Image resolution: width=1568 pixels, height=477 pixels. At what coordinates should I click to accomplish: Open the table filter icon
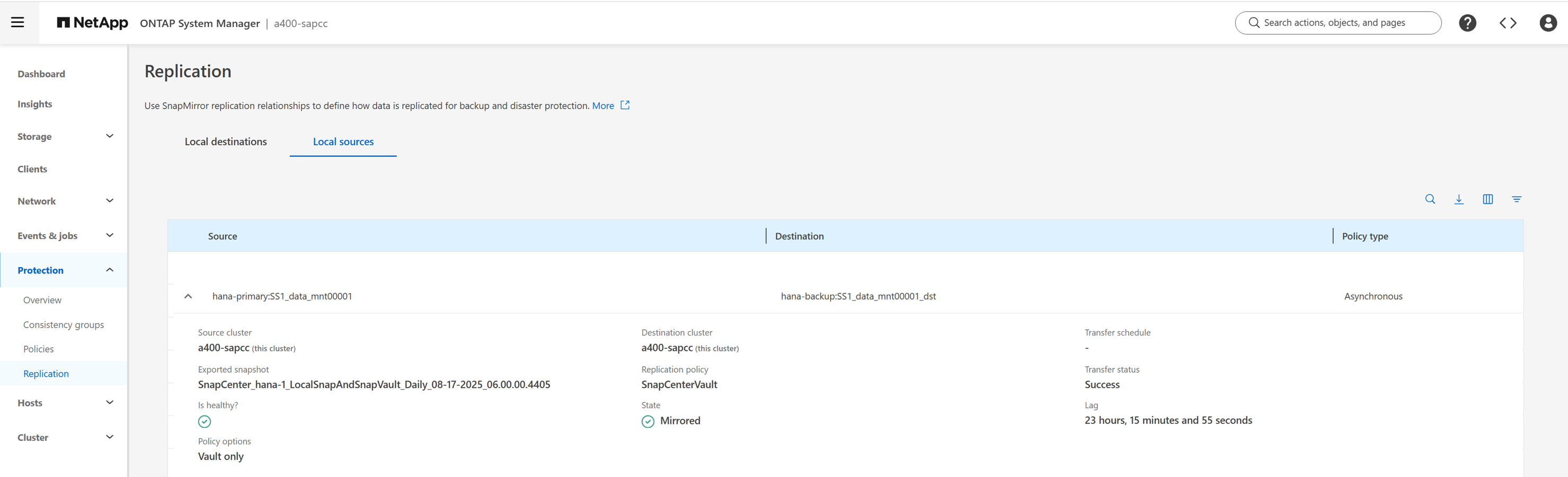[1516, 199]
